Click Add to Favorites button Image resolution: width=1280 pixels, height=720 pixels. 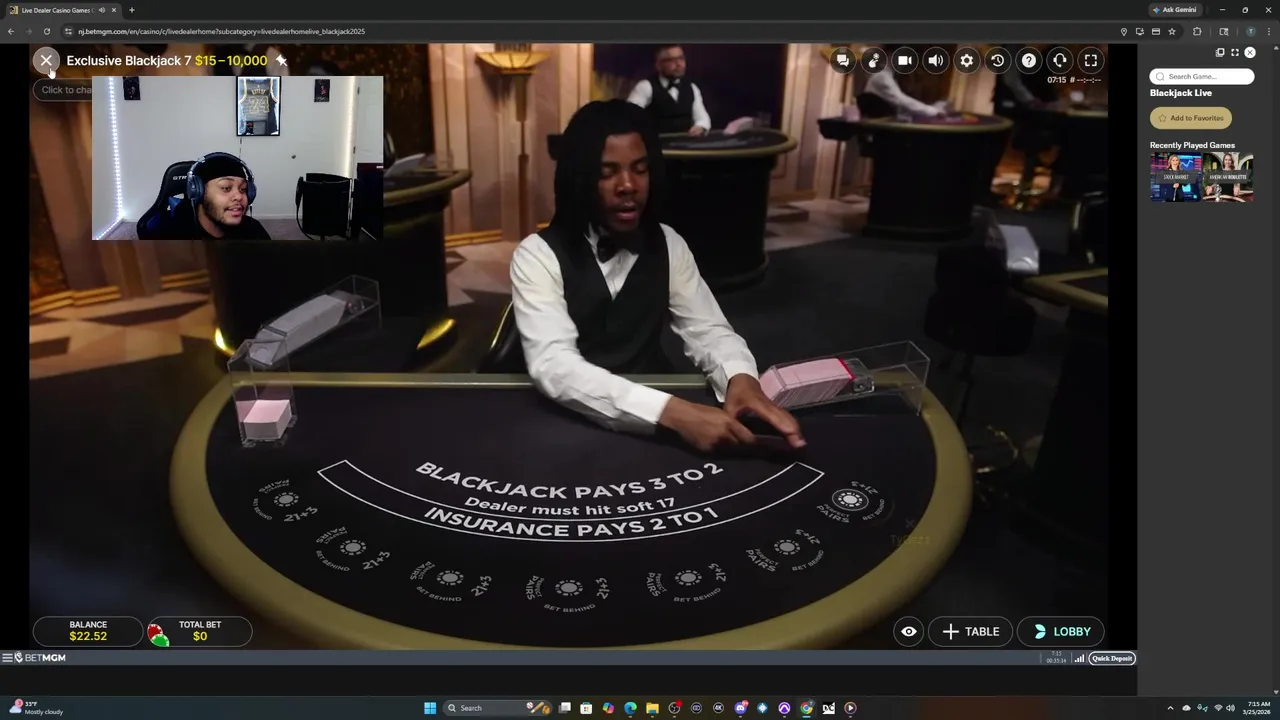tap(1191, 118)
